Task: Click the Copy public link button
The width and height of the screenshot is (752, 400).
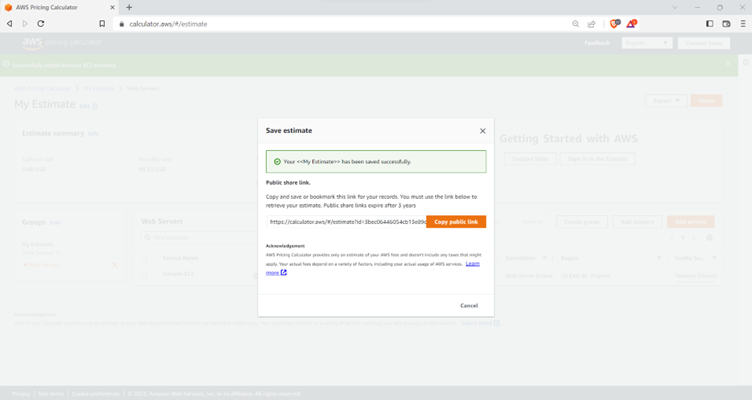Action: pos(456,221)
